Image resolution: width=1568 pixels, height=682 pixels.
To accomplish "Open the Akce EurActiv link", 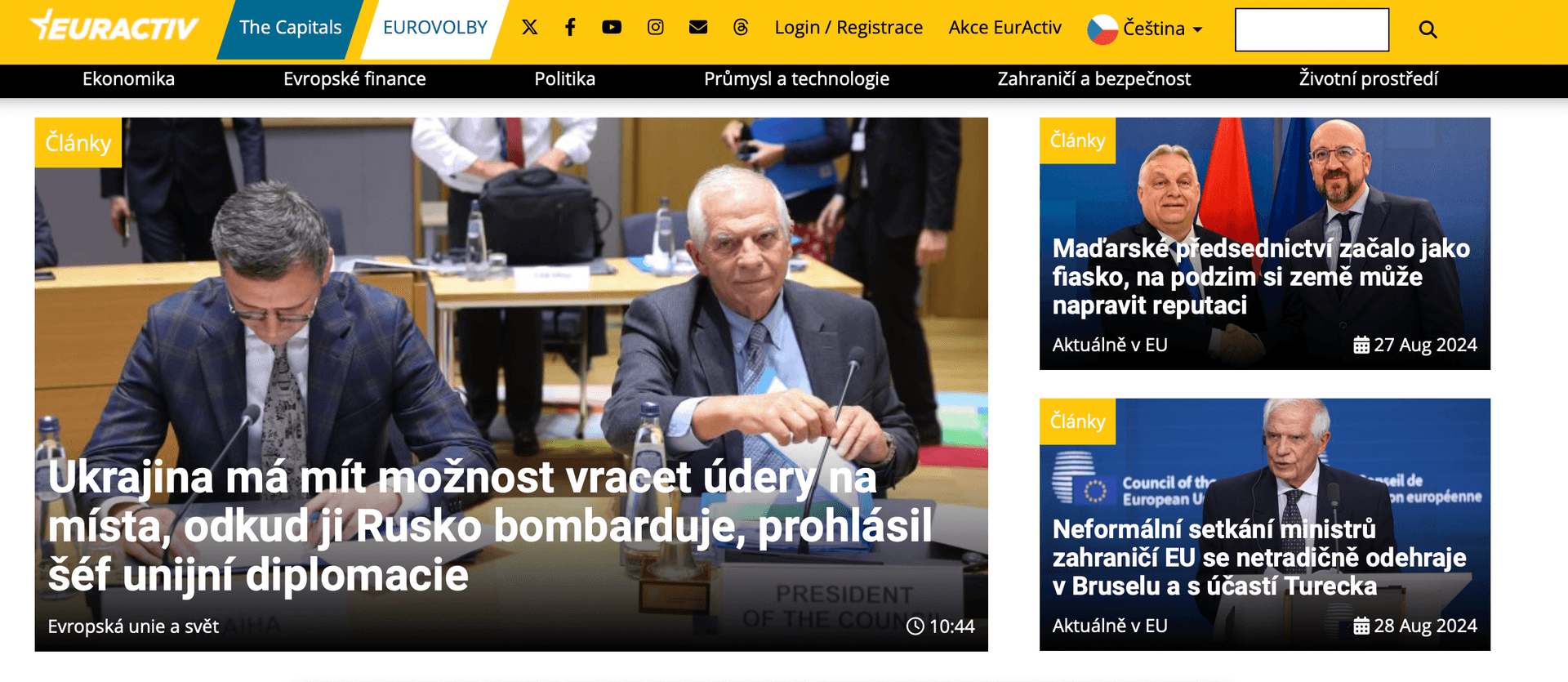I will pos(1005,28).
